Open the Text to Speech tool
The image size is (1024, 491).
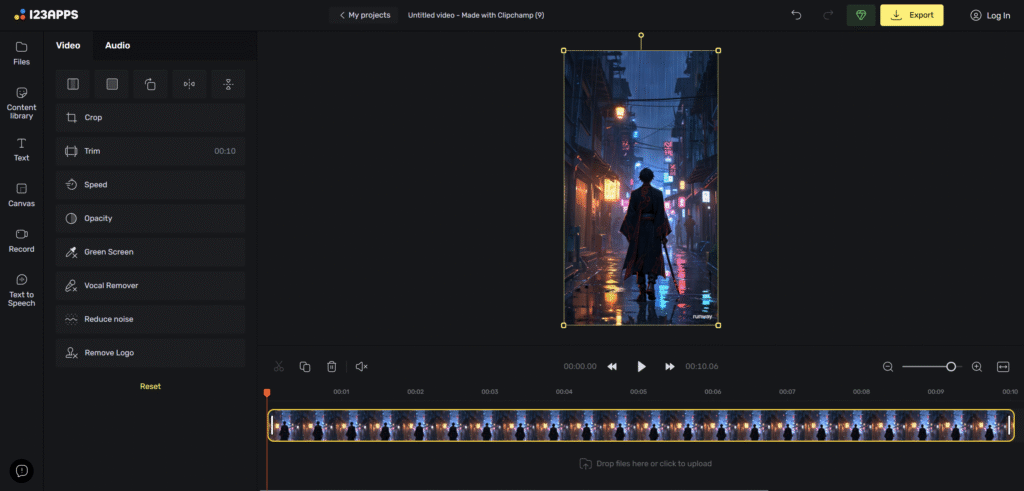22,291
